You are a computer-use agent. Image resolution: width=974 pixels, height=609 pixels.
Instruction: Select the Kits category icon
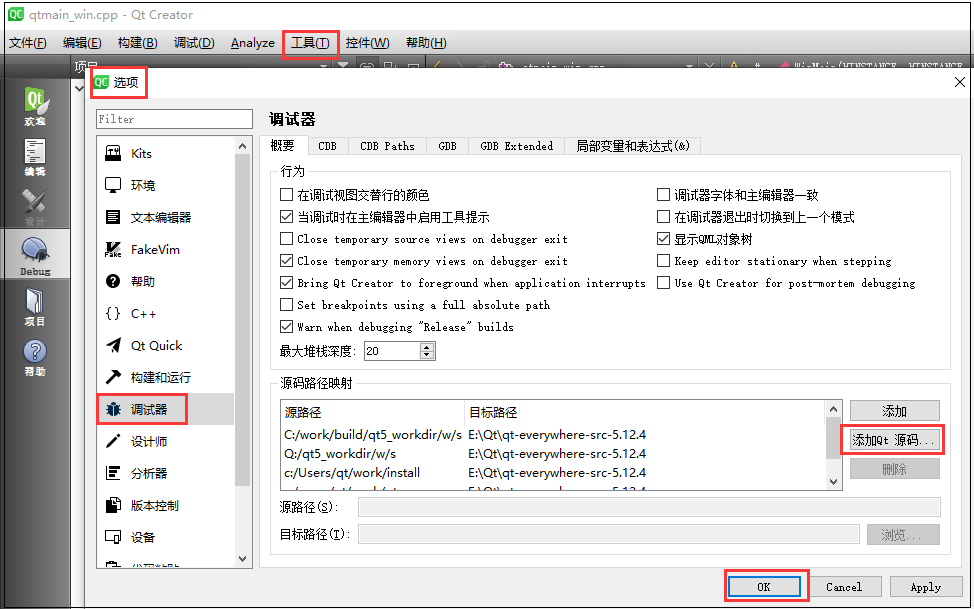click(113, 153)
